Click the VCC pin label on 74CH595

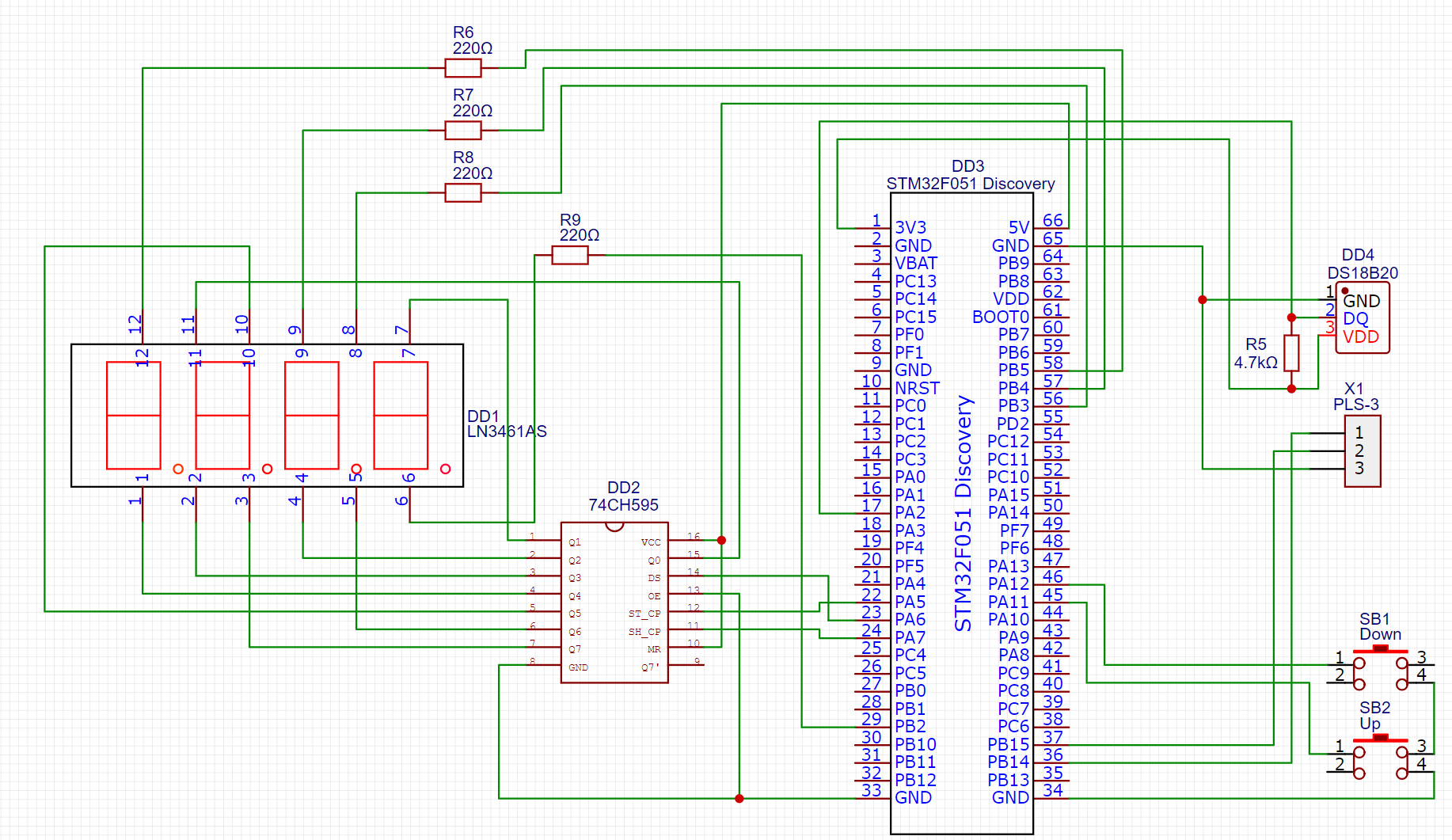651,542
